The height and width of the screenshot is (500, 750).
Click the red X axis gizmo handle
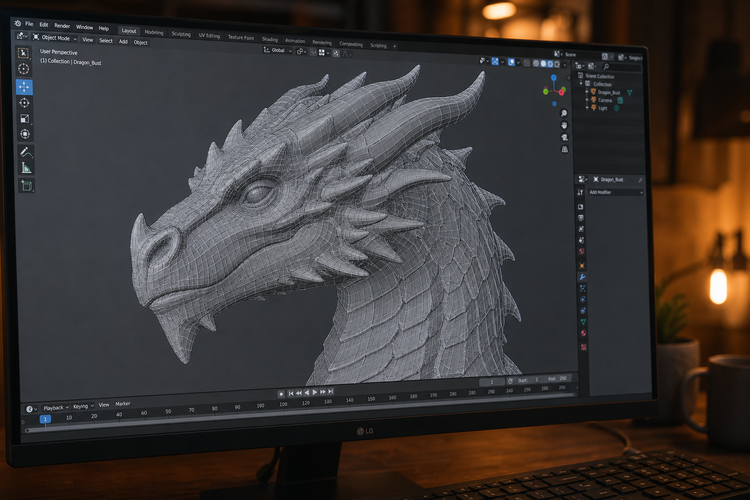[562, 92]
